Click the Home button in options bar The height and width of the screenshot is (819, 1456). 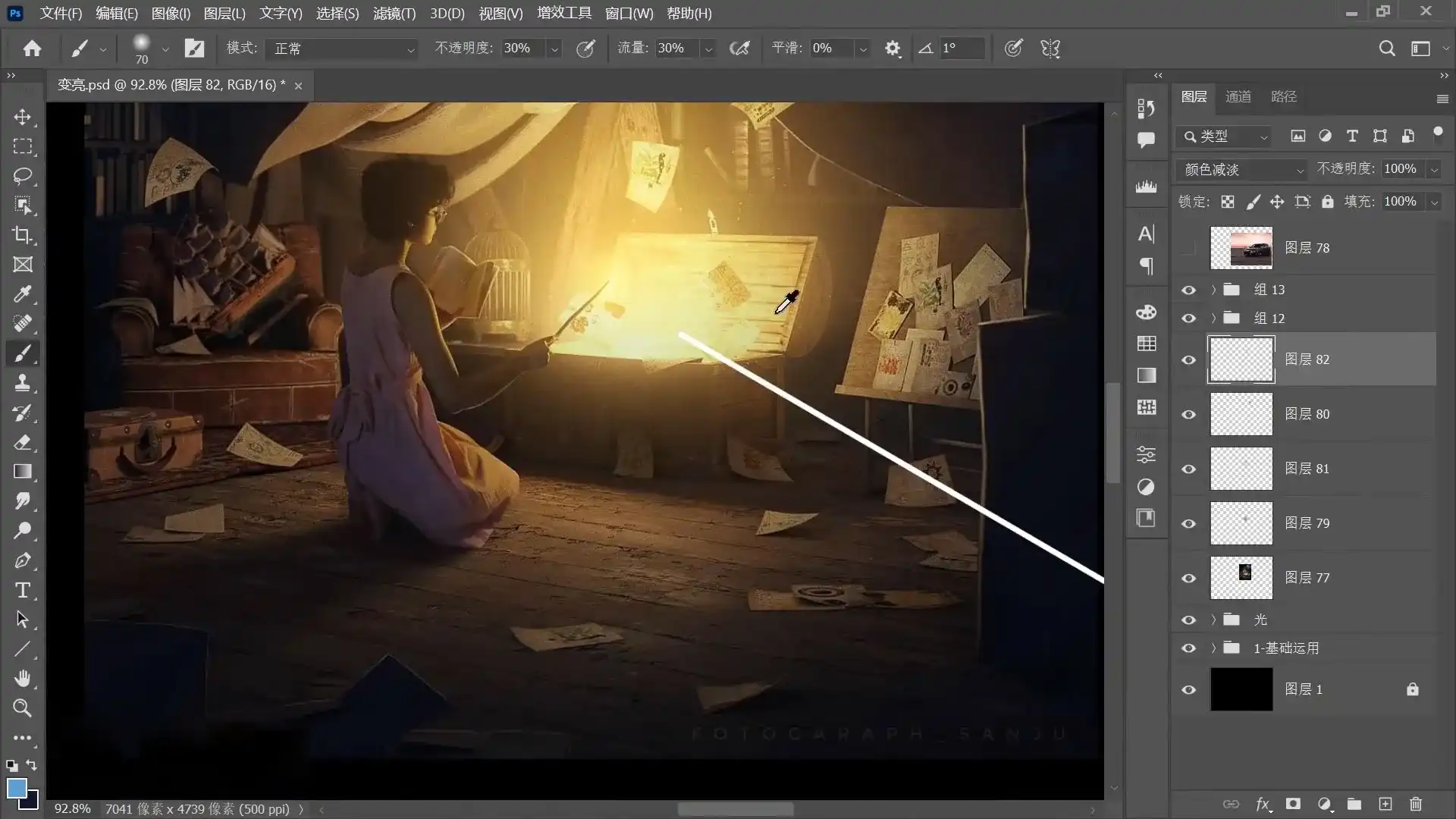pyautogui.click(x=32, y=49)
